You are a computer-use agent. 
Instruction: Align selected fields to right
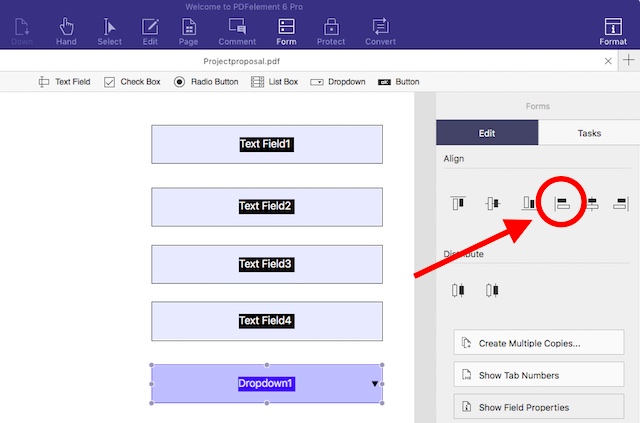point(620,203)
